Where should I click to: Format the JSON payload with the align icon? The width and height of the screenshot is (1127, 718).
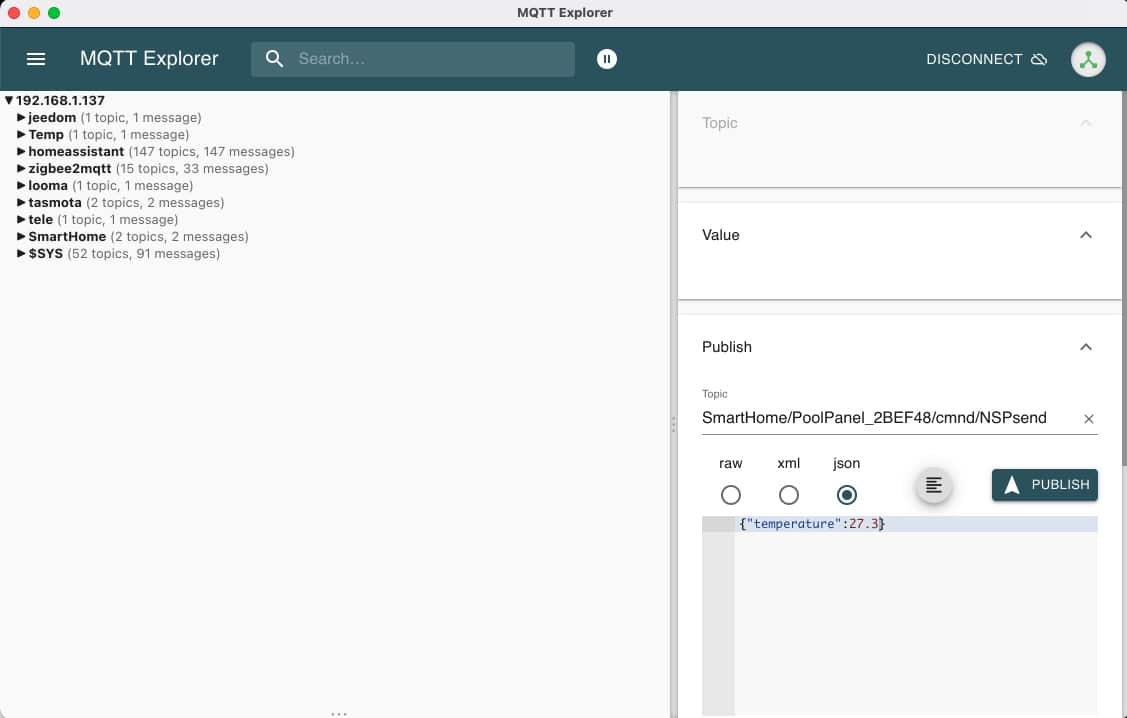coord(933,485)
